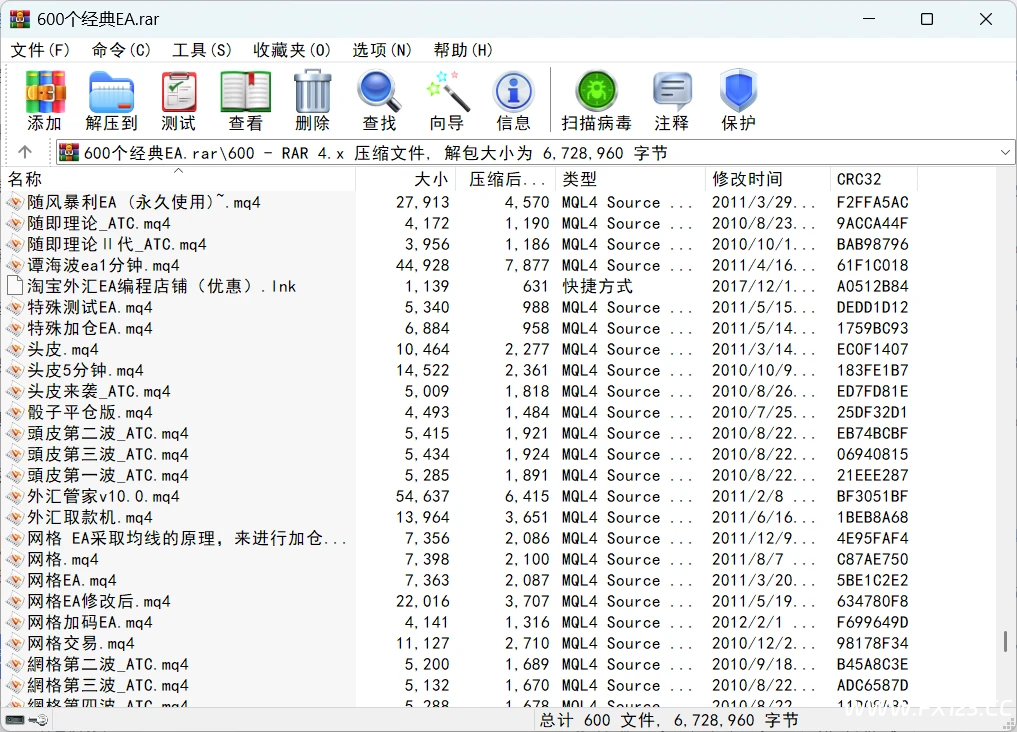The width and height of the screenshot is (1017, 732).
Task: Expand the archive path dropdown arrow
Action: [x=1005, y=152]
